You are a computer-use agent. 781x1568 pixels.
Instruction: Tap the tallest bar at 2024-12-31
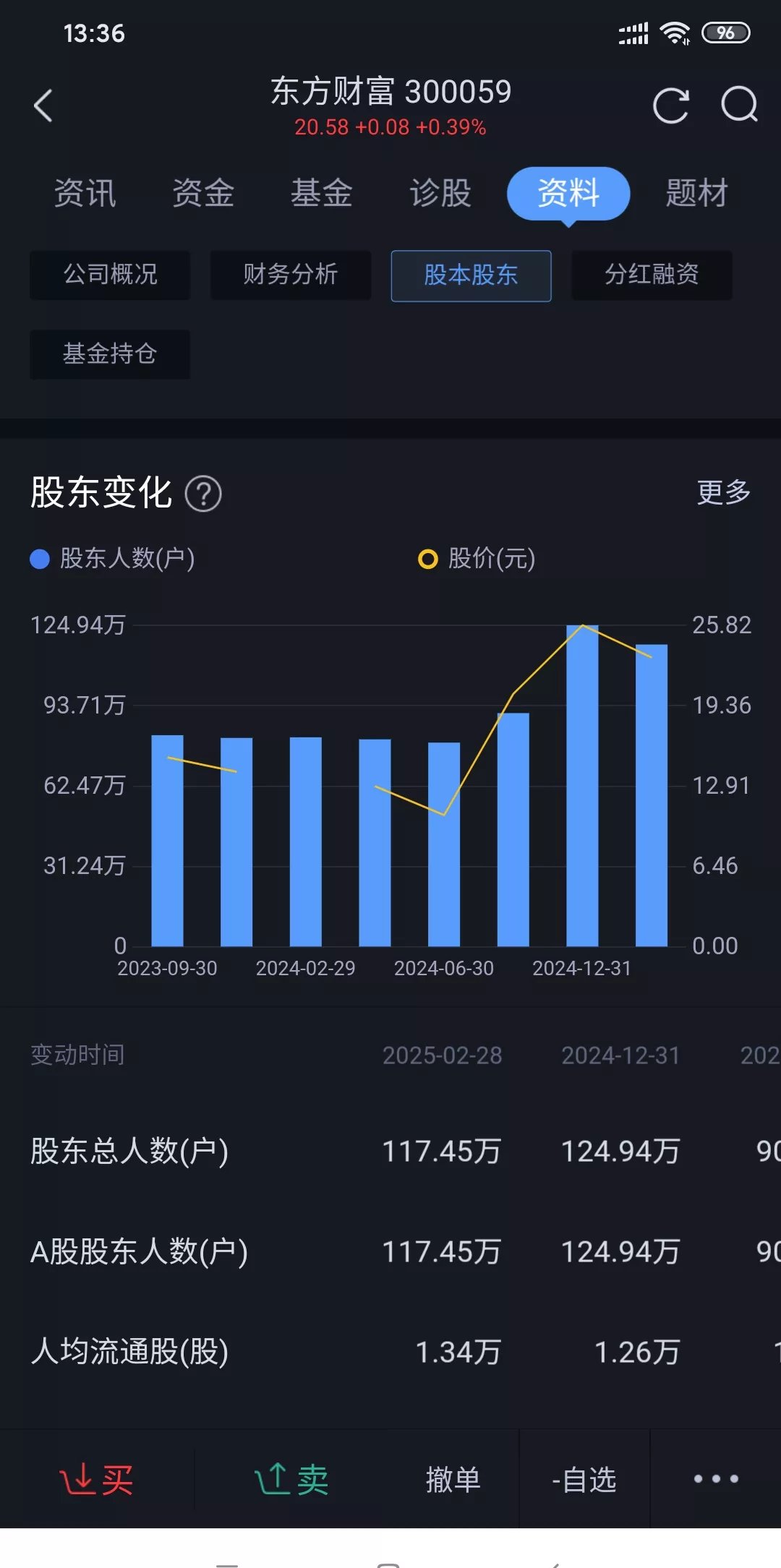(582, 785)
